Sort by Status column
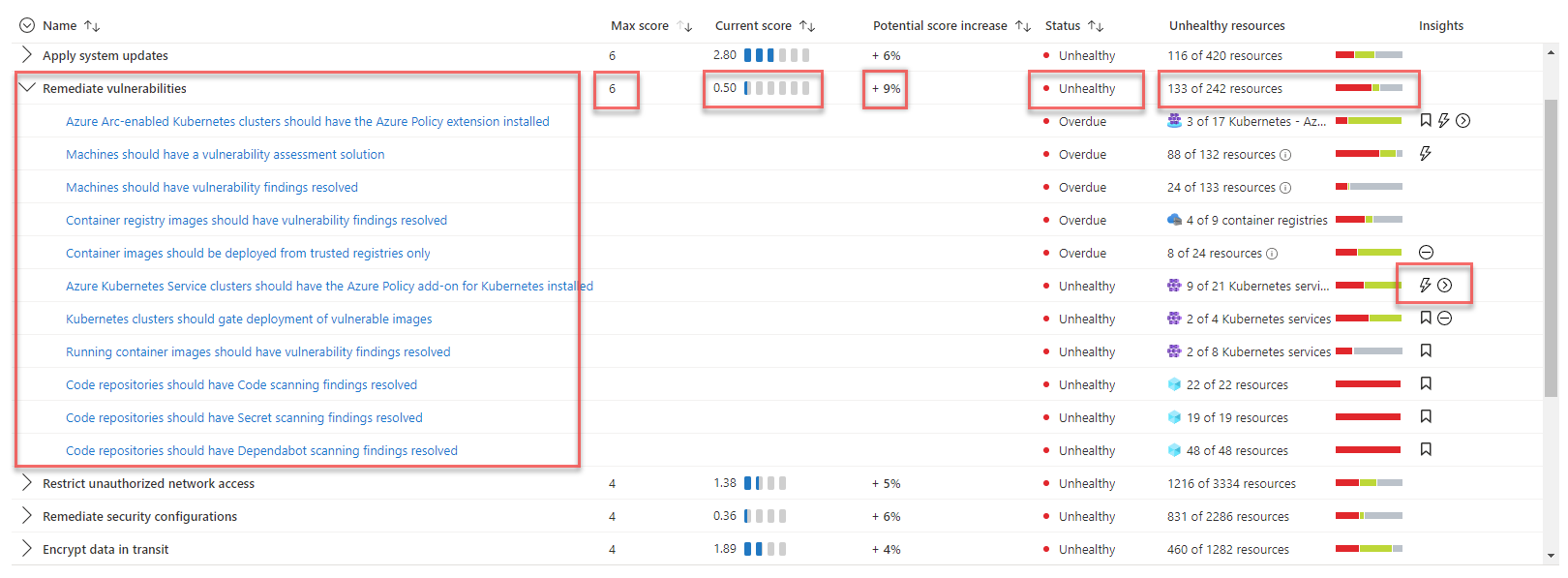 pyautogui.click(x=1096, y=26)
